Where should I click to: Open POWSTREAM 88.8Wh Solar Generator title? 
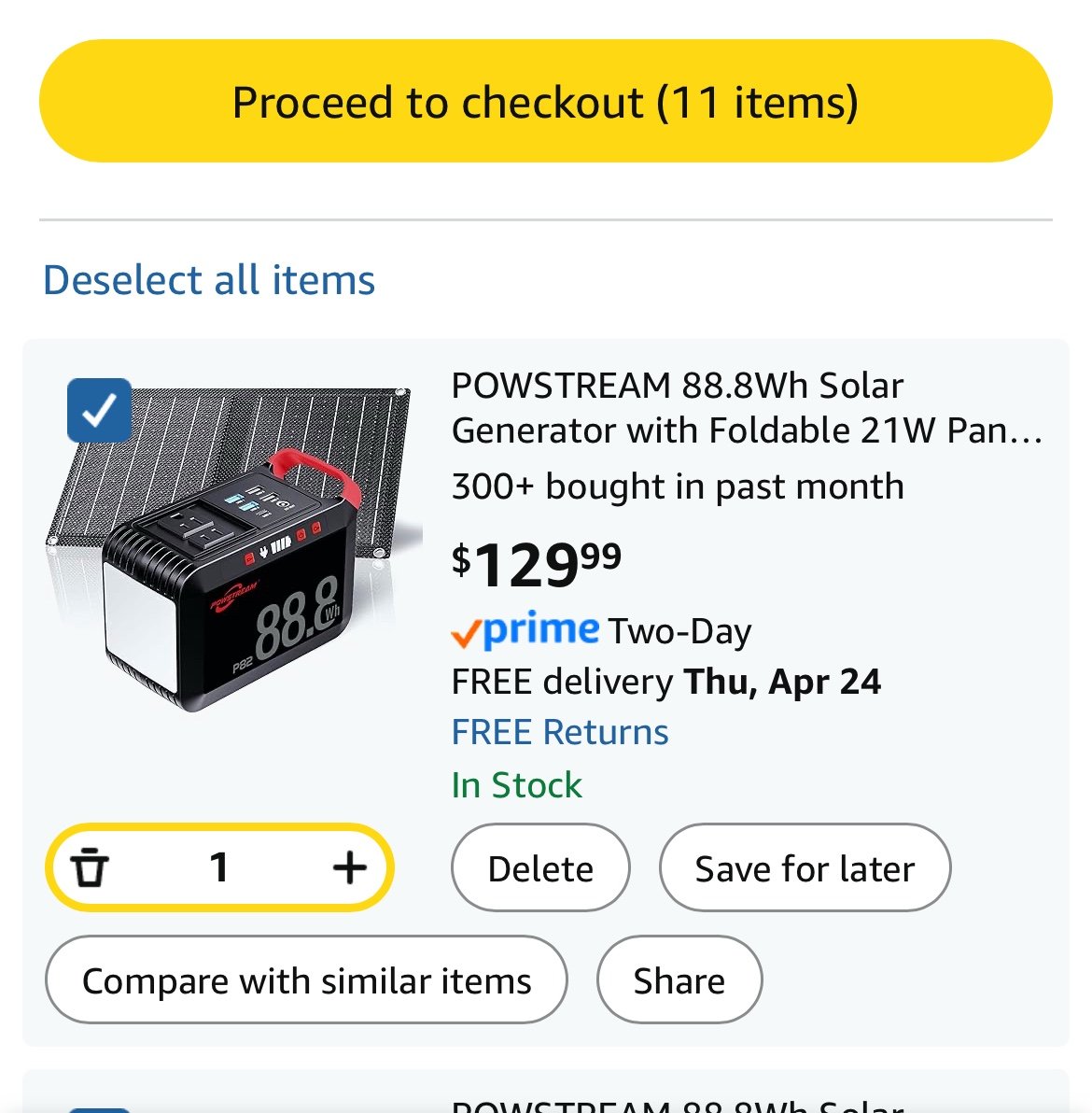748,408
